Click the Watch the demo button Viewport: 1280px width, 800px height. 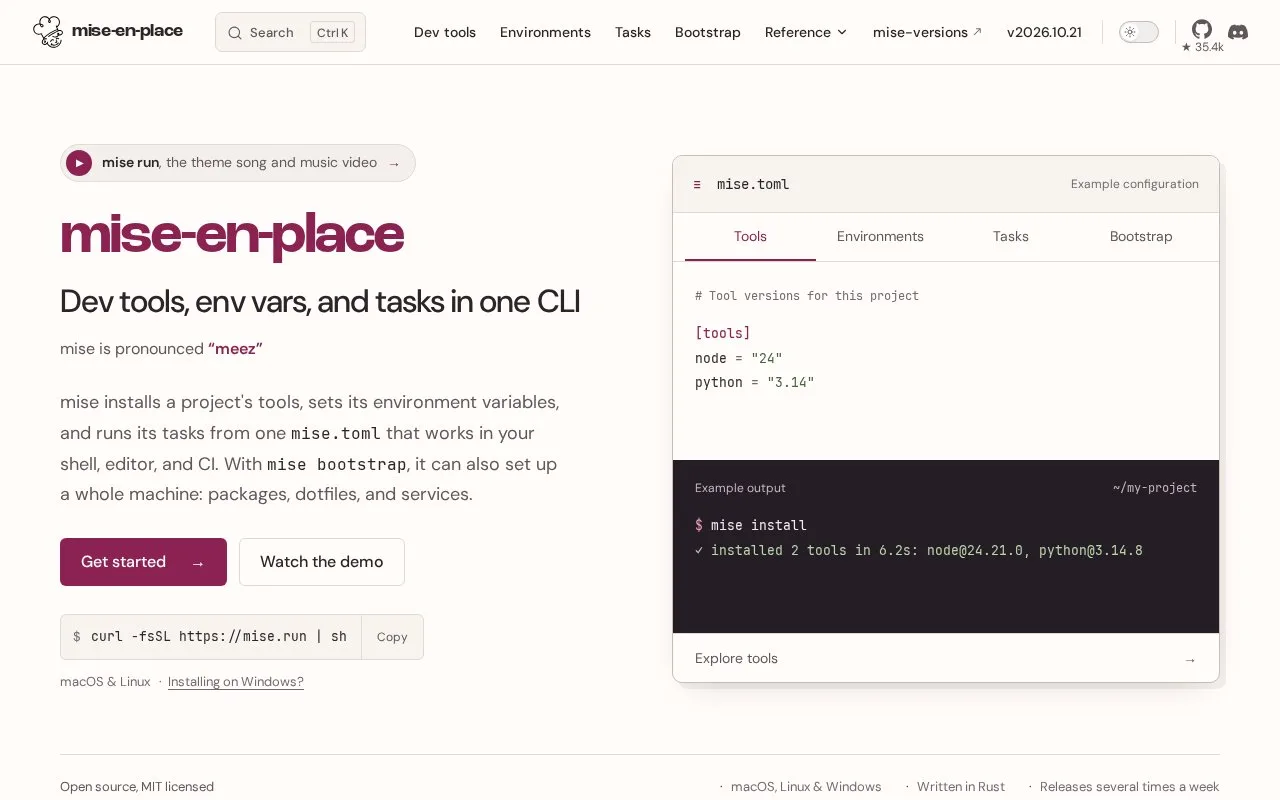point(322,562)
